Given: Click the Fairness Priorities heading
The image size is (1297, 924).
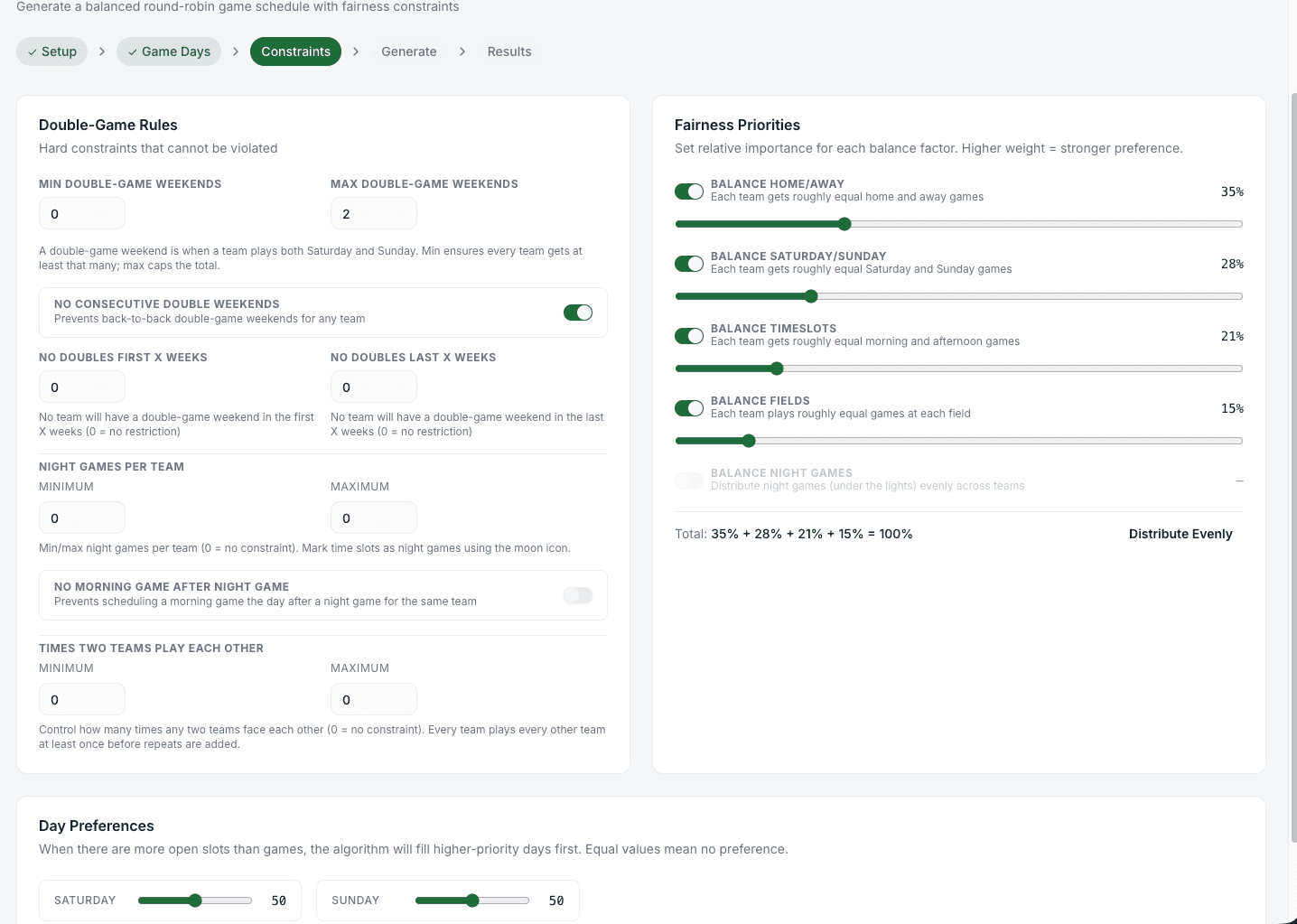Looking at the screenshot, I should 737,125.
